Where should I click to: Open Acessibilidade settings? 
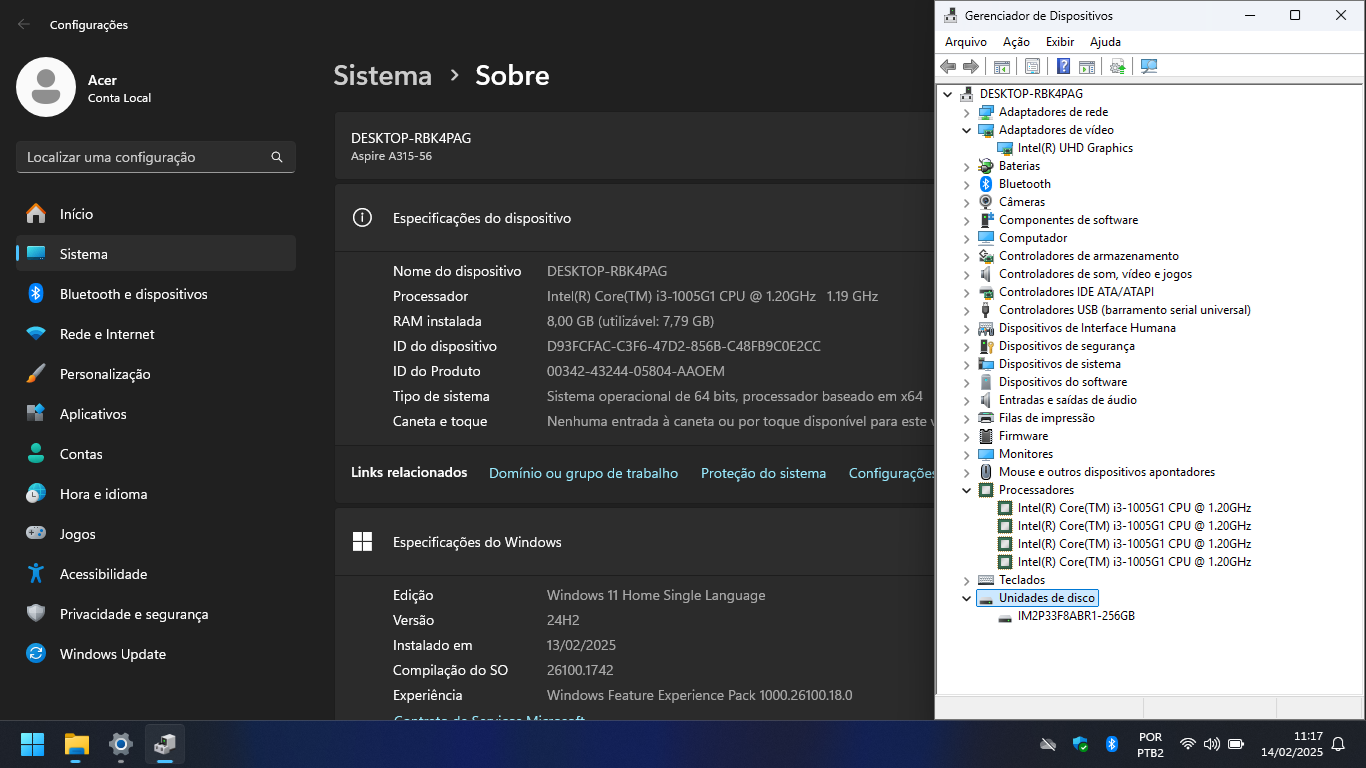coord(155,574)
